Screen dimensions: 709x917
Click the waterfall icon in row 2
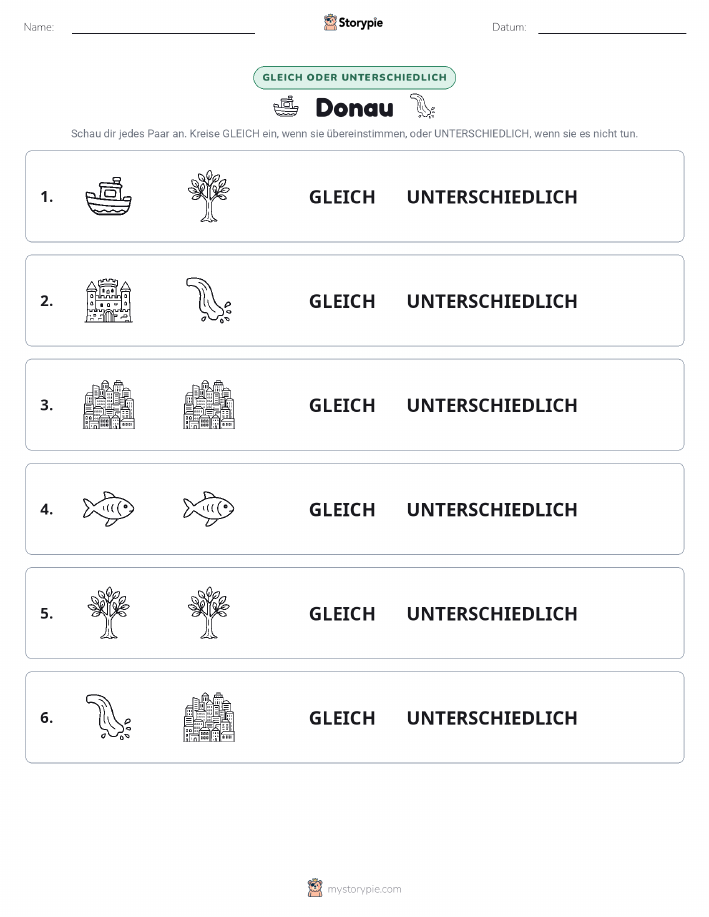[x=209, y=301]
